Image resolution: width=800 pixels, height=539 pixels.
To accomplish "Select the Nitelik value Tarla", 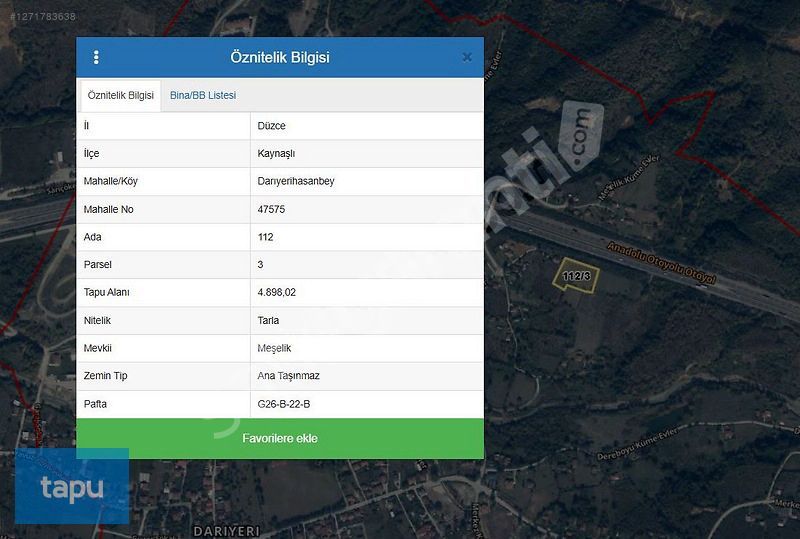I will pyautogui.click(x=268, y=321).
